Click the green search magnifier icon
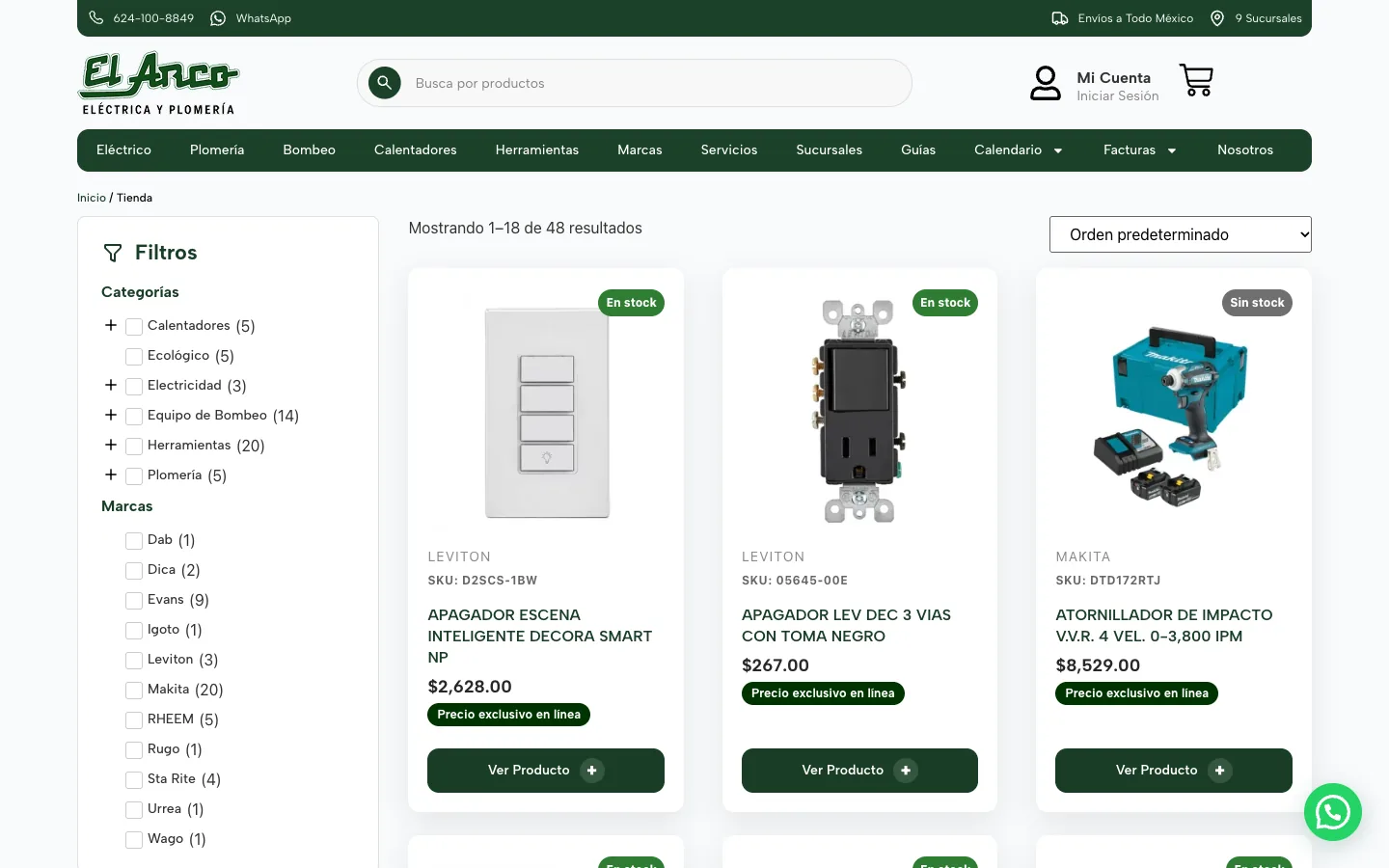This screenshot has height=868, width=1389. [384, 83]
